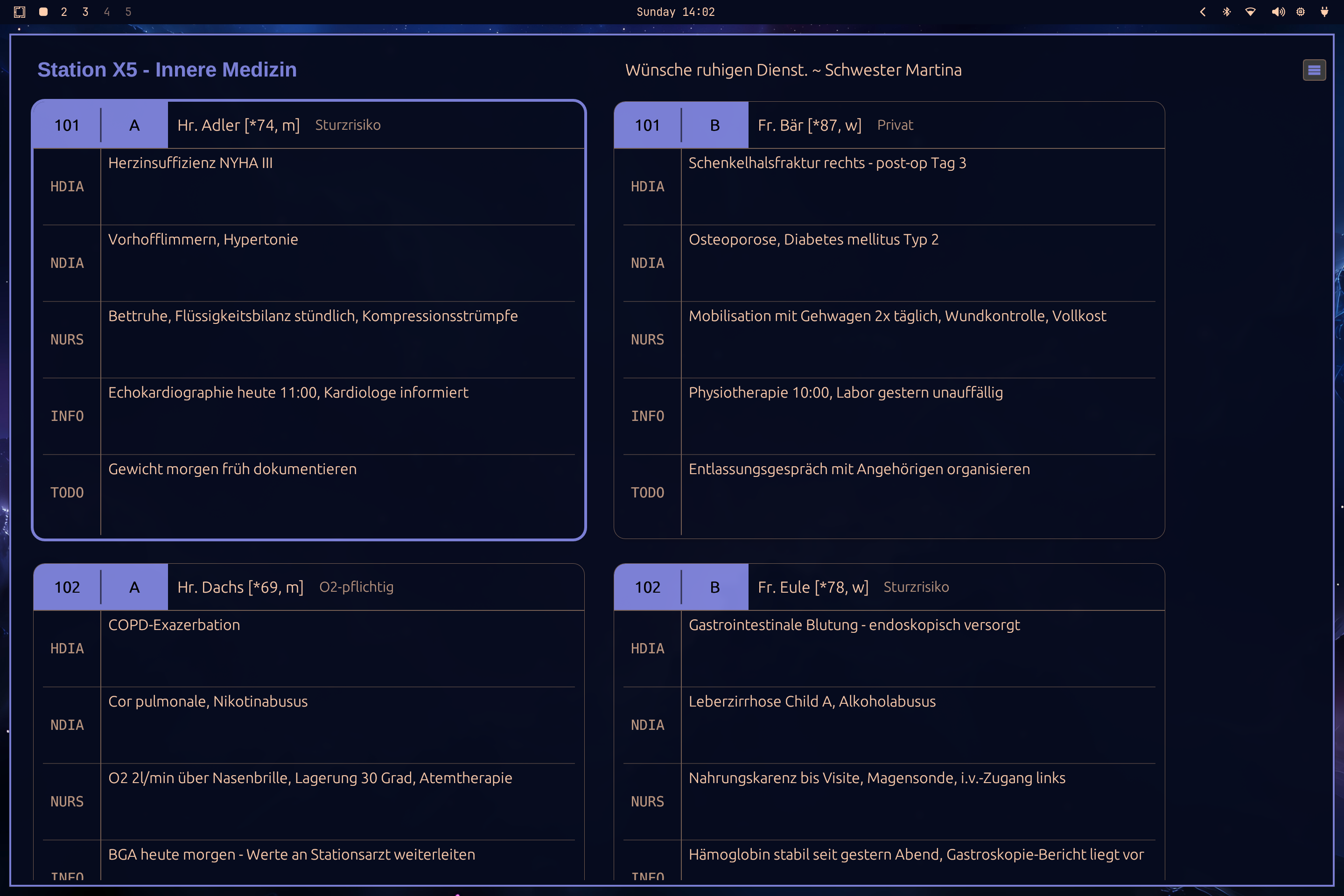This screenshot has width=1344, height=896.
Task: Click the volume speaker icon
Action: pyautogui.click(x=1278, y=11)
